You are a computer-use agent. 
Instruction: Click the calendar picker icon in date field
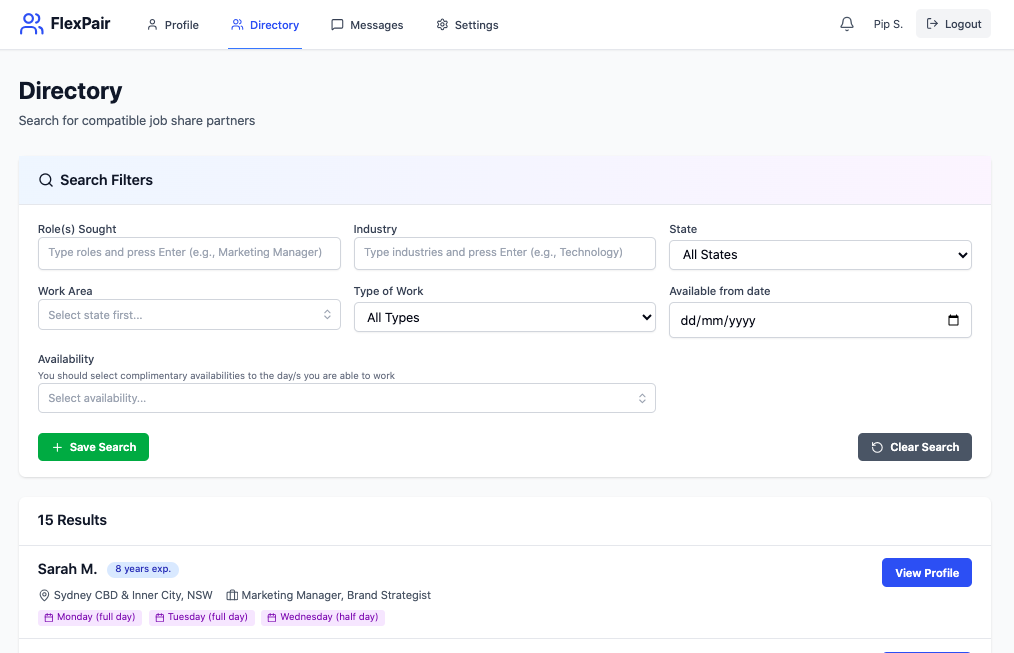(953, 320)
